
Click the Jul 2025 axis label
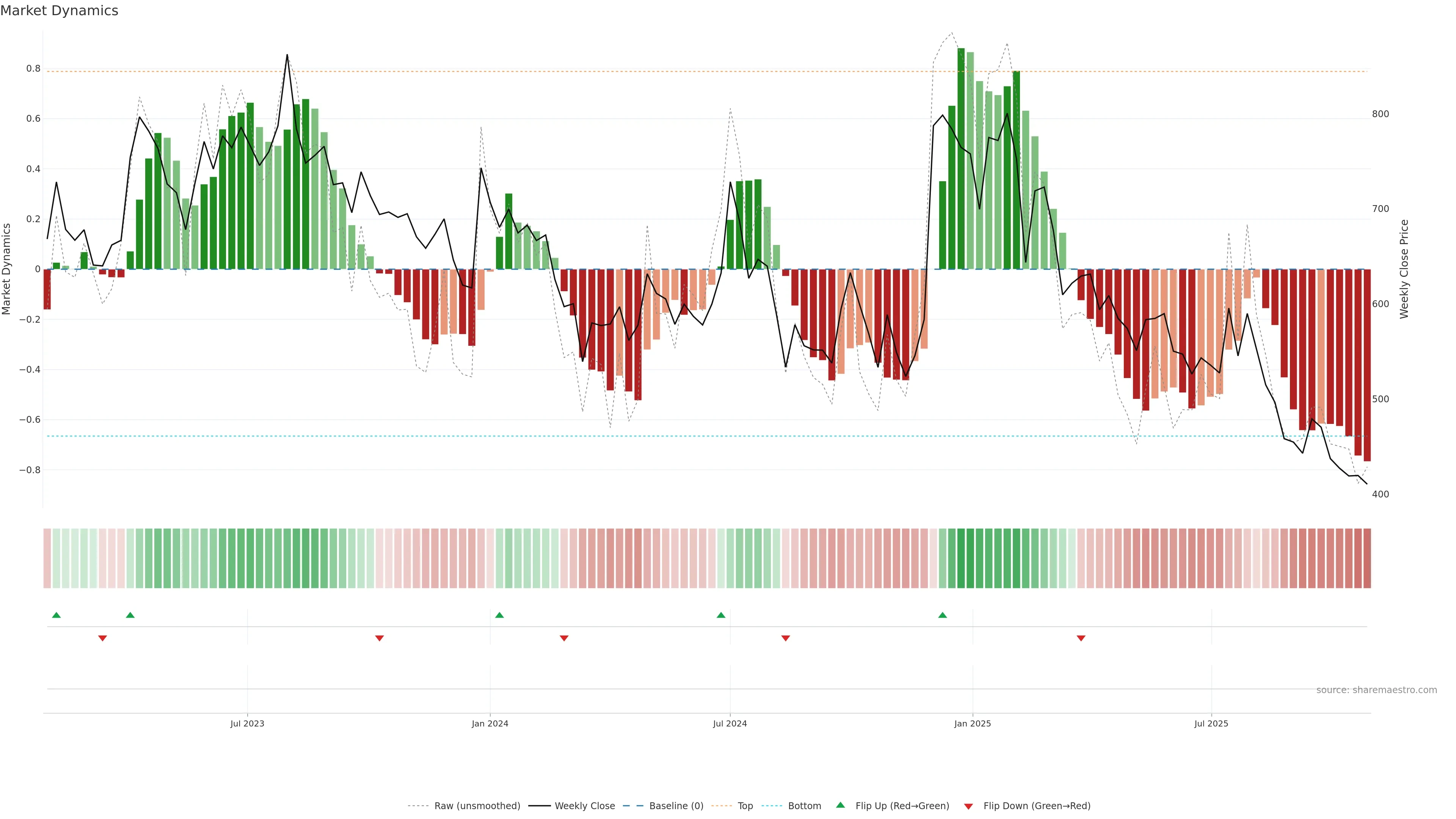(1211, 723)
